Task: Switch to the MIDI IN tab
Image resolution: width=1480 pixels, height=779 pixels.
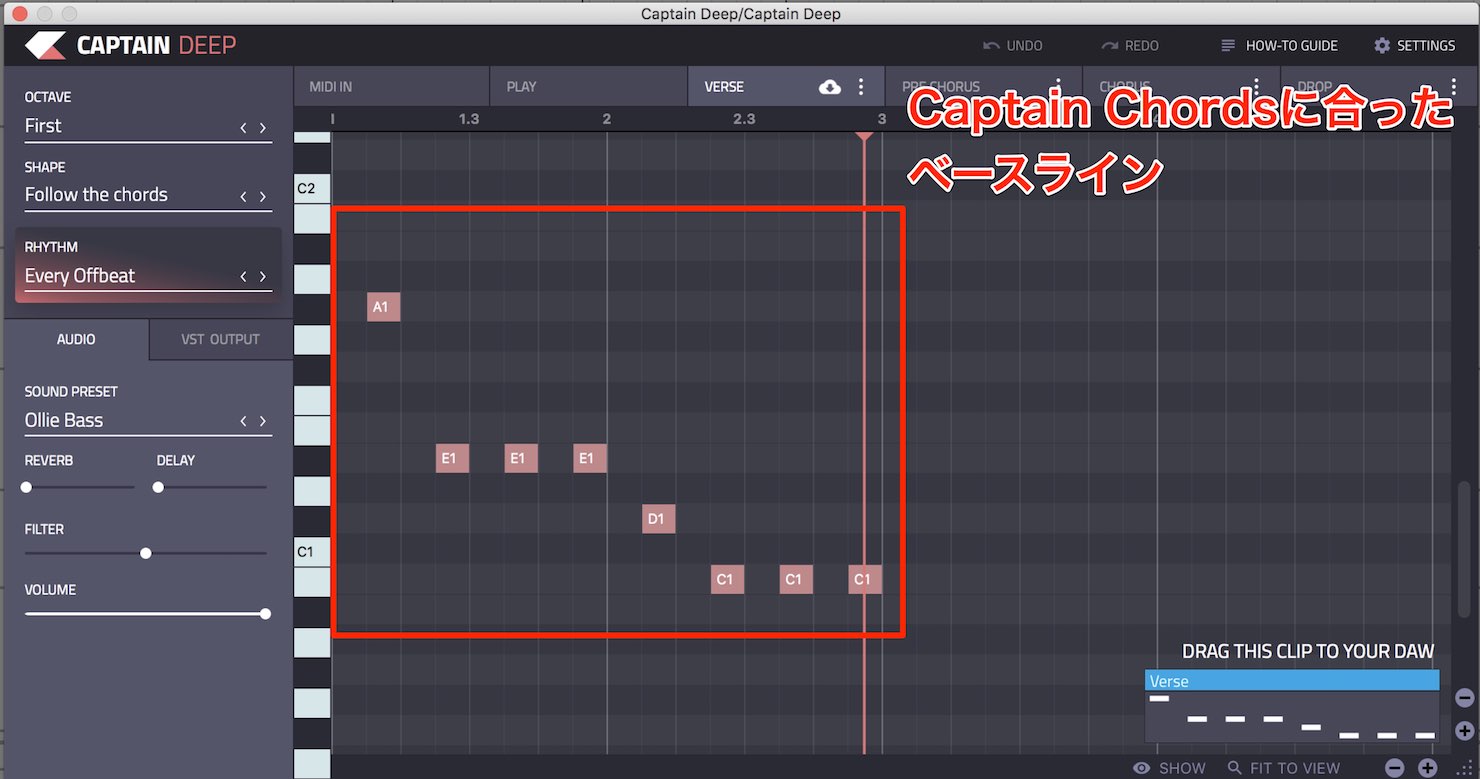Action: (391, 87)
